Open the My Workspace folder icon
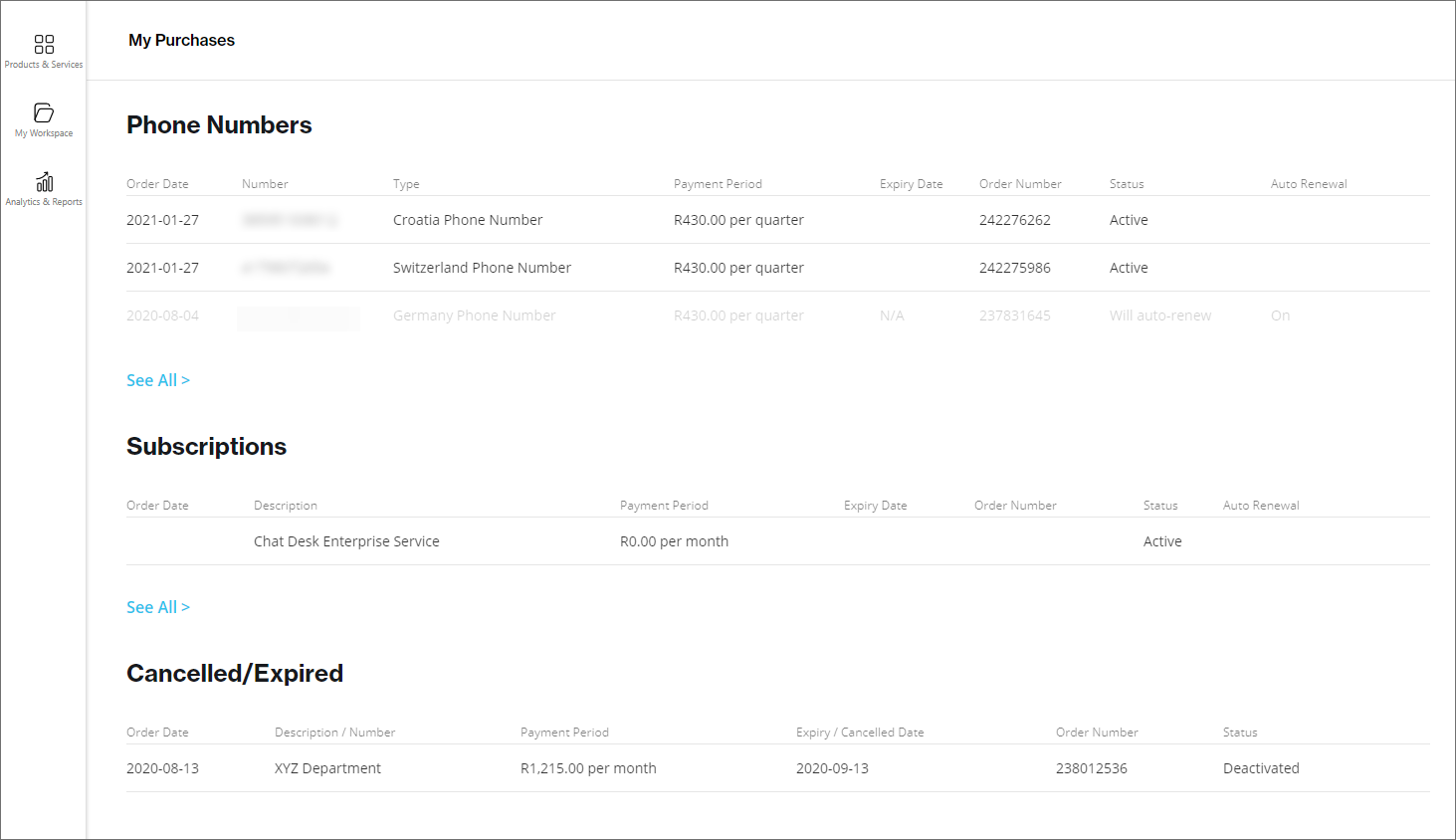 click(44, 112)
